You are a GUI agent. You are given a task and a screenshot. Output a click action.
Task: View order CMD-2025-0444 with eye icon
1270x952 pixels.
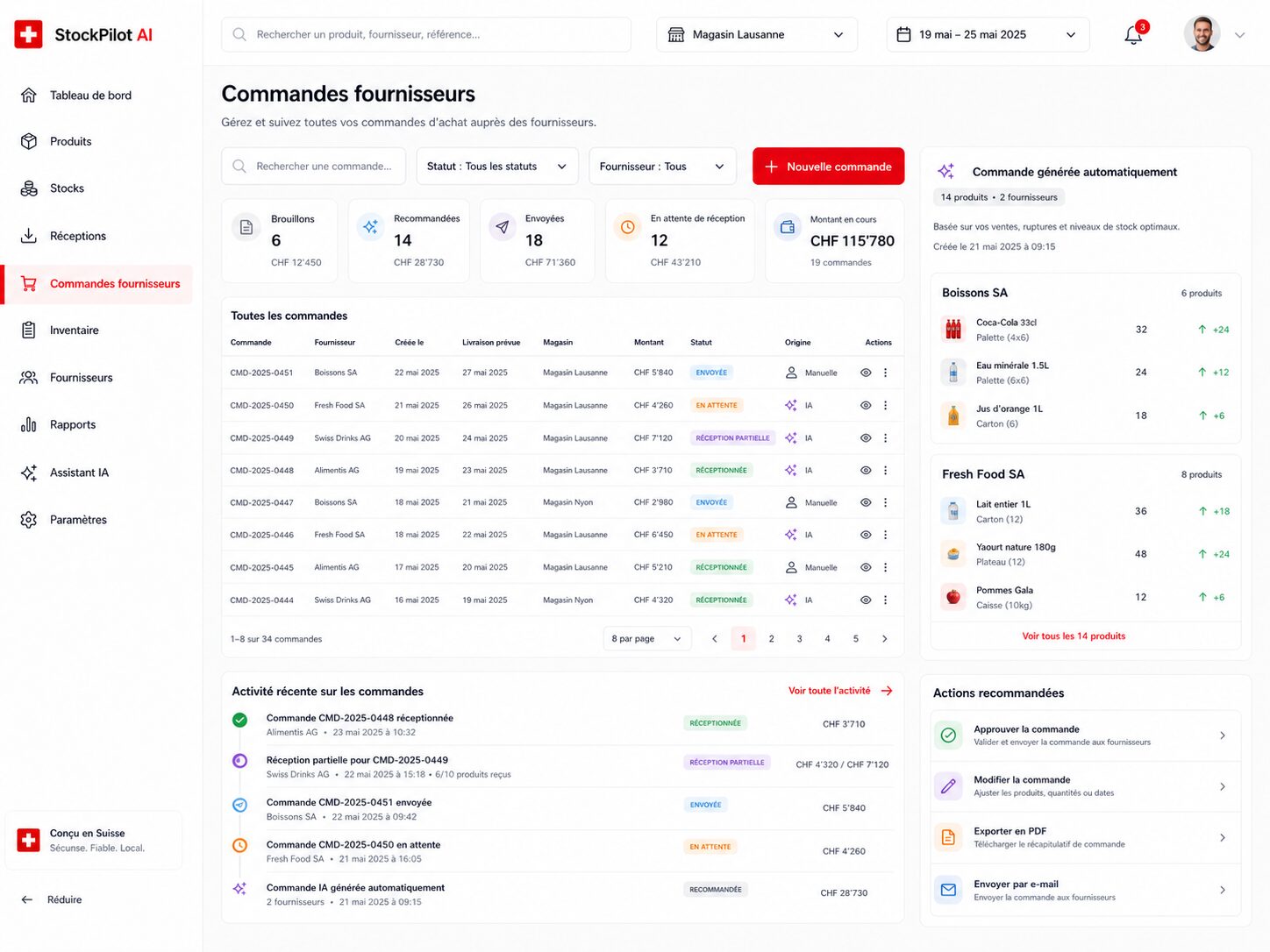[x=866, y=600]
